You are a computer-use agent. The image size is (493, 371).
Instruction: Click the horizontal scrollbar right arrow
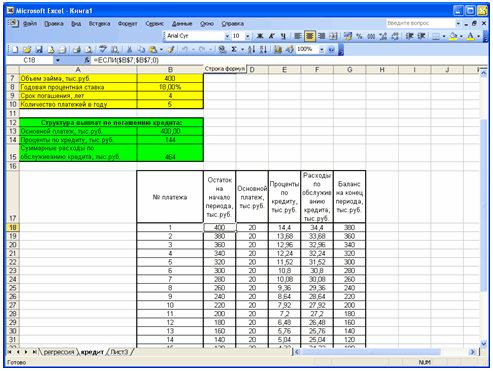click(472, 352)
